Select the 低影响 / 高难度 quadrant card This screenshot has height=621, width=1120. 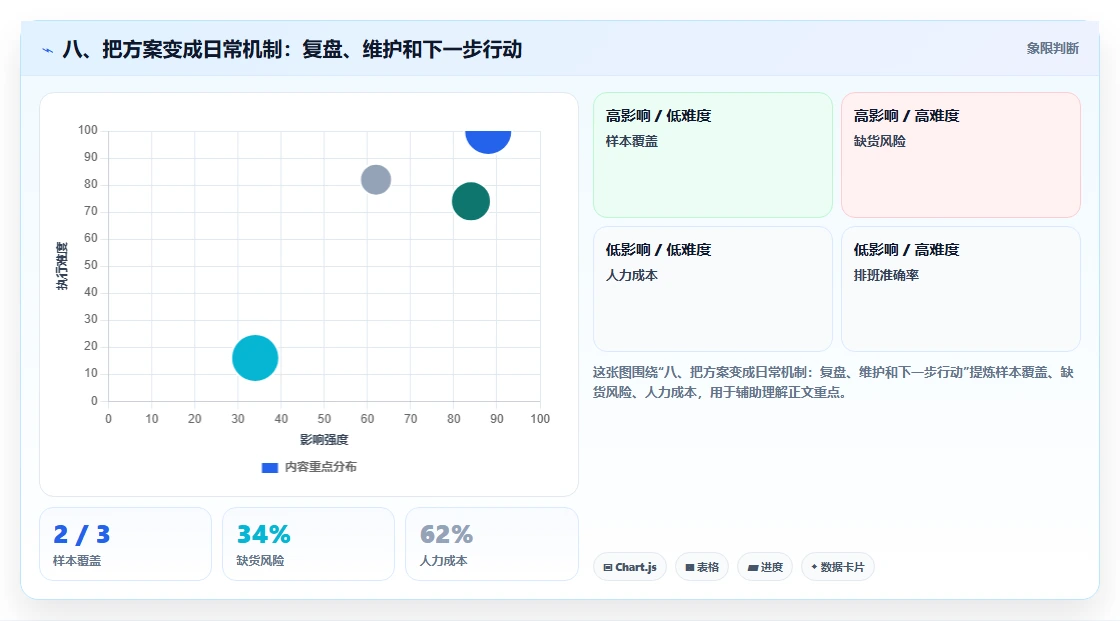tap(961, 289)
